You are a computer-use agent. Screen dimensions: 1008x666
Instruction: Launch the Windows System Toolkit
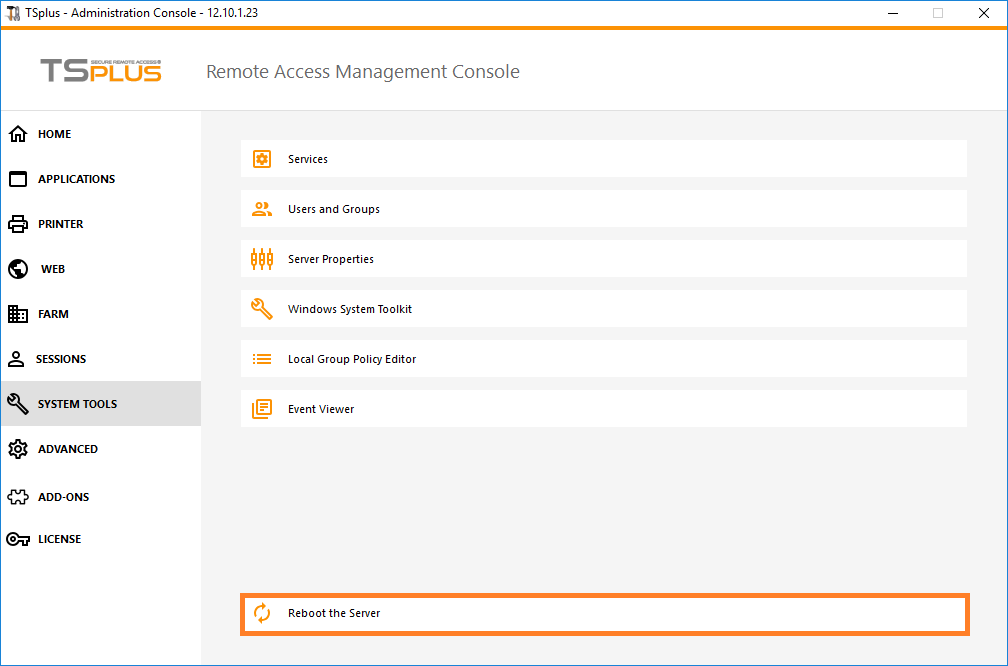350,309
